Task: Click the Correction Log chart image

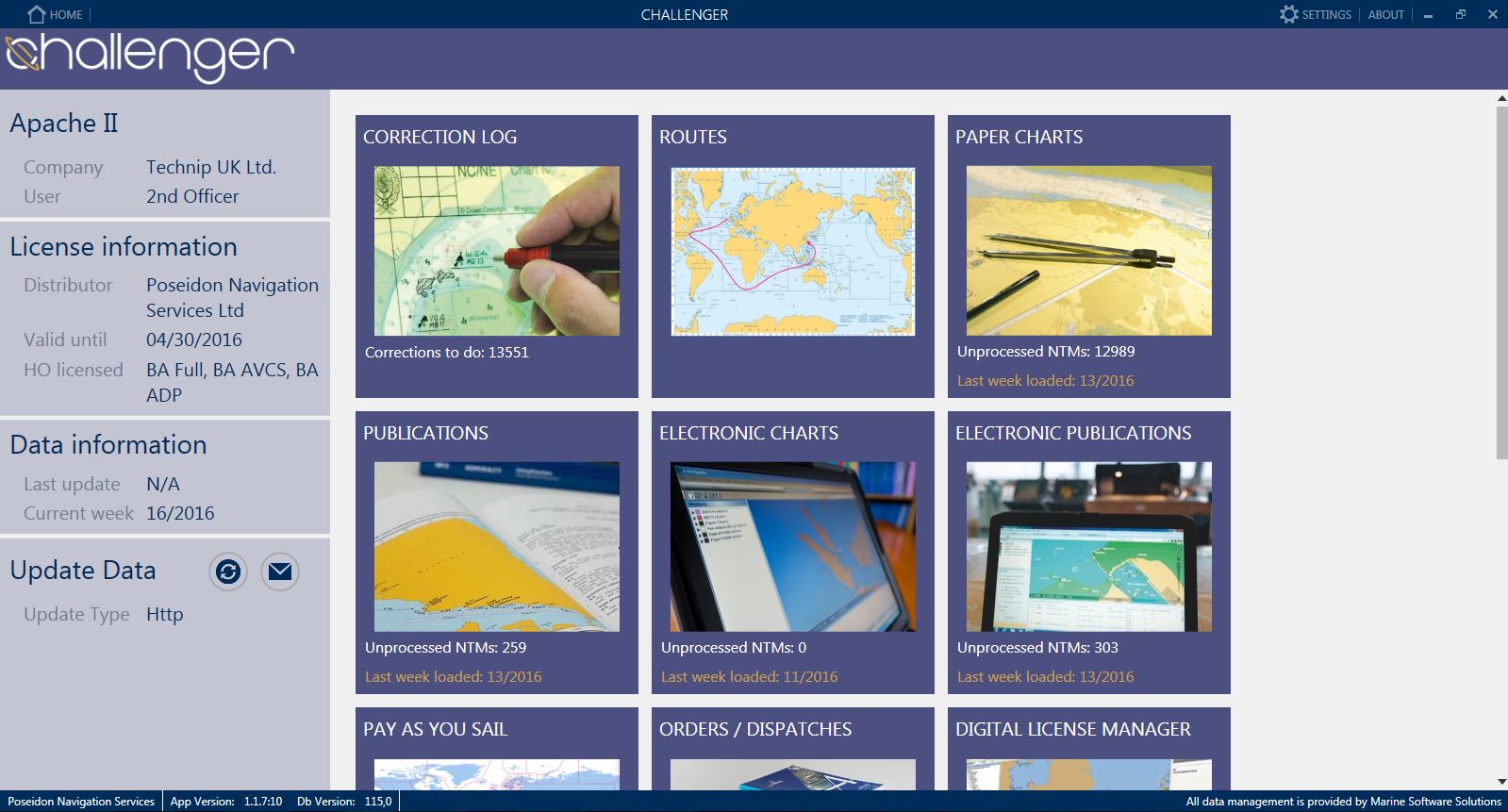Action: 497,251
